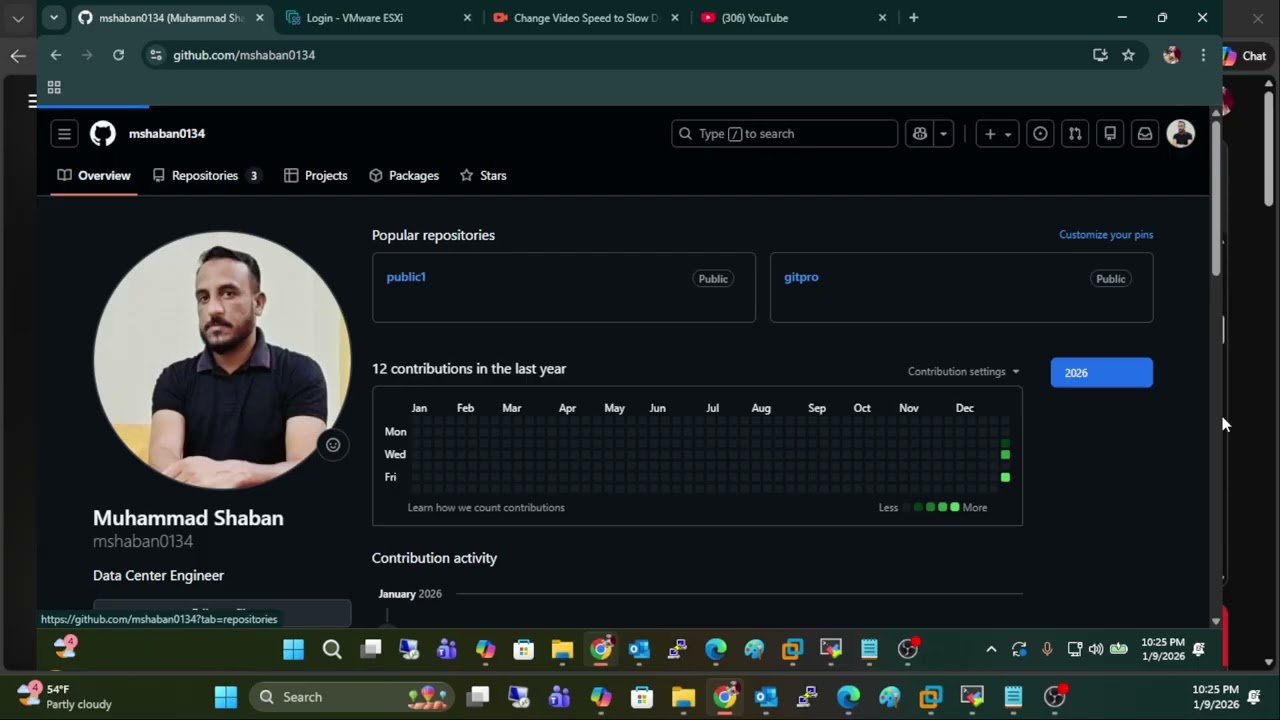The width and height of the screenshot is (1280, 720).
Task: Open the Repositories icon in GitHub header
Action: click(x=1110, y=134)
